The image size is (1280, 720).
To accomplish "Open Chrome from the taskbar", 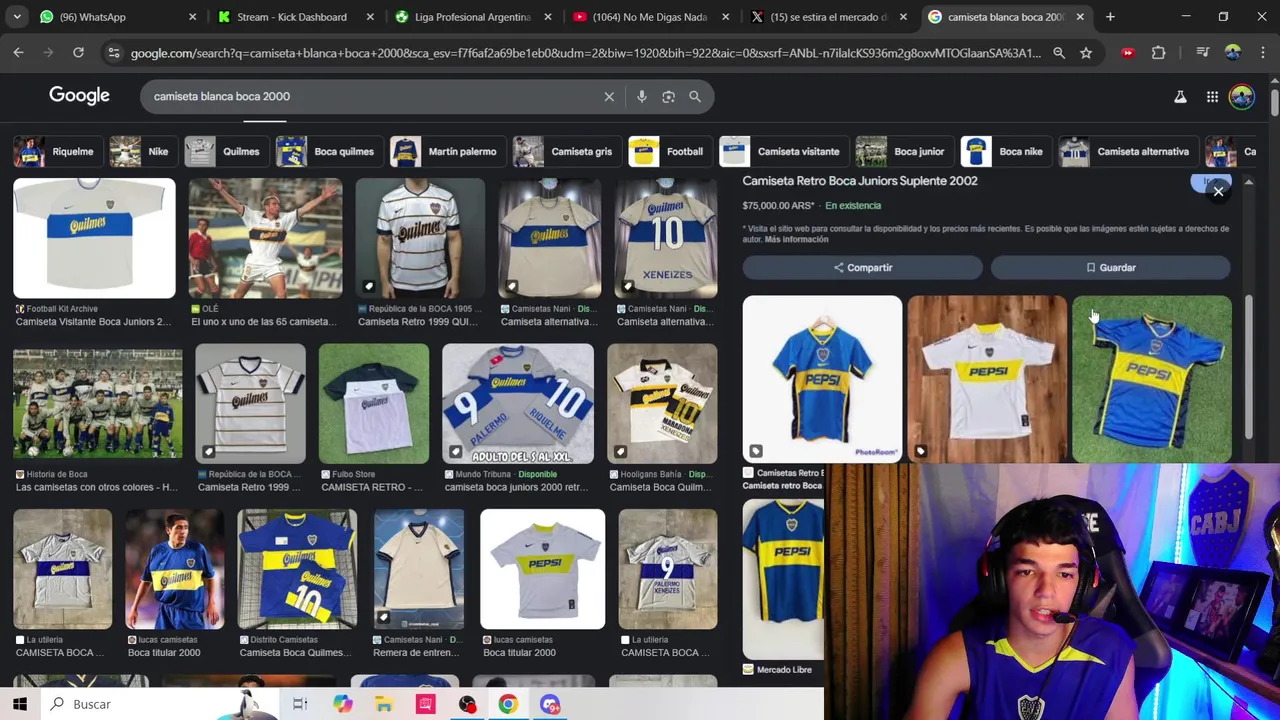I will (508, 704).
